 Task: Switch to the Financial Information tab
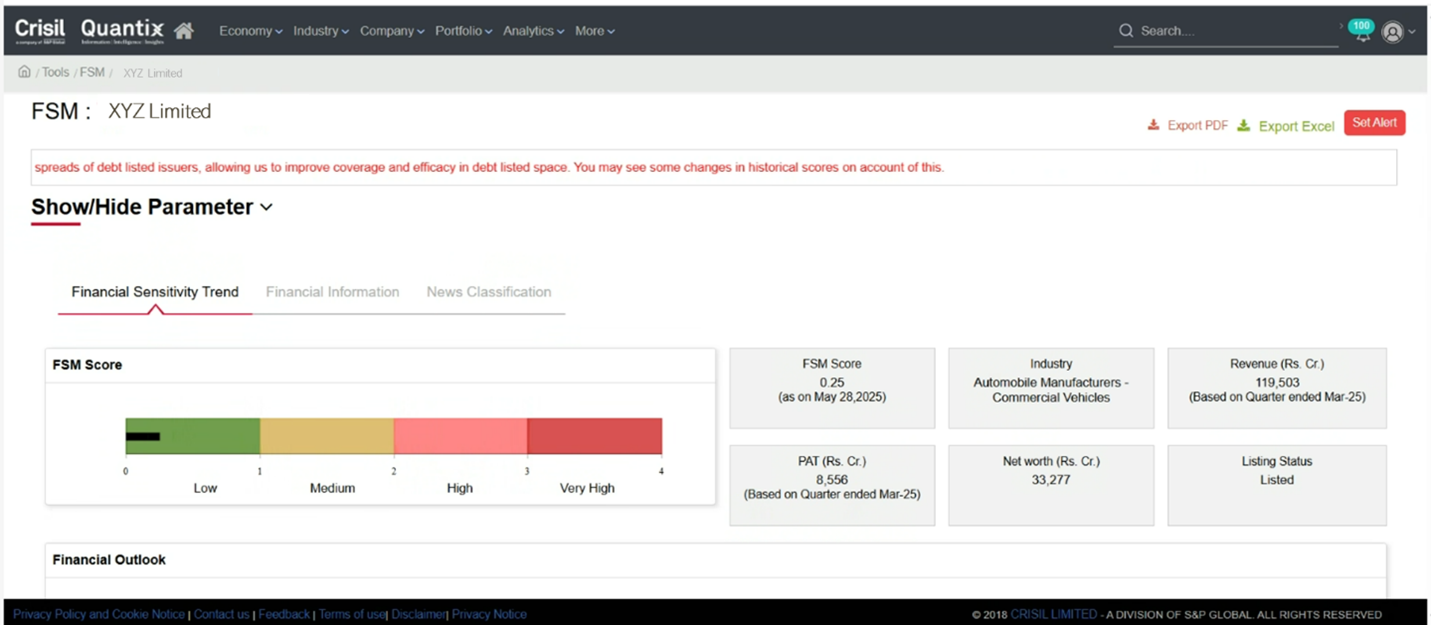pyautogui.click(x=332, y=292)
